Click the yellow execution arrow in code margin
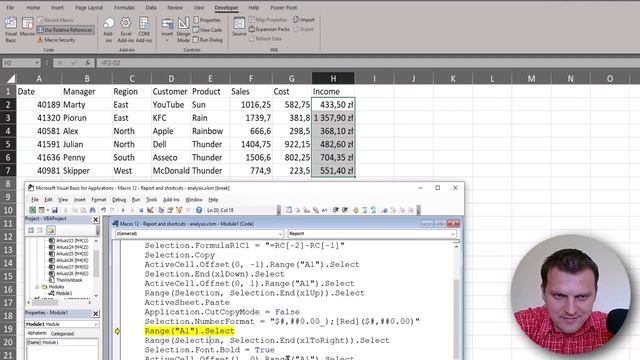This screenshot has width=640, height=360. [117, 331]
